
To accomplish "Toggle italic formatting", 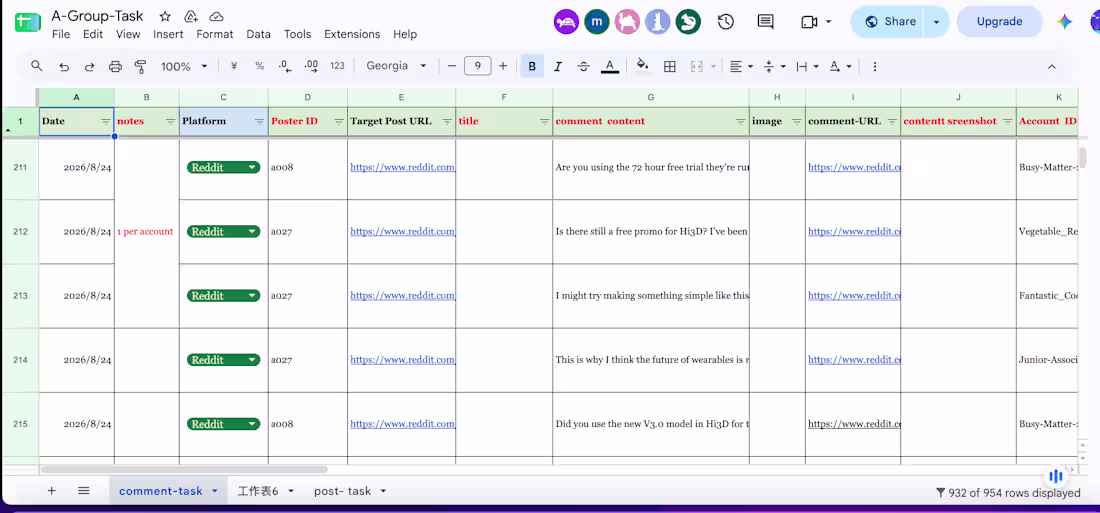I will [558, 67].
